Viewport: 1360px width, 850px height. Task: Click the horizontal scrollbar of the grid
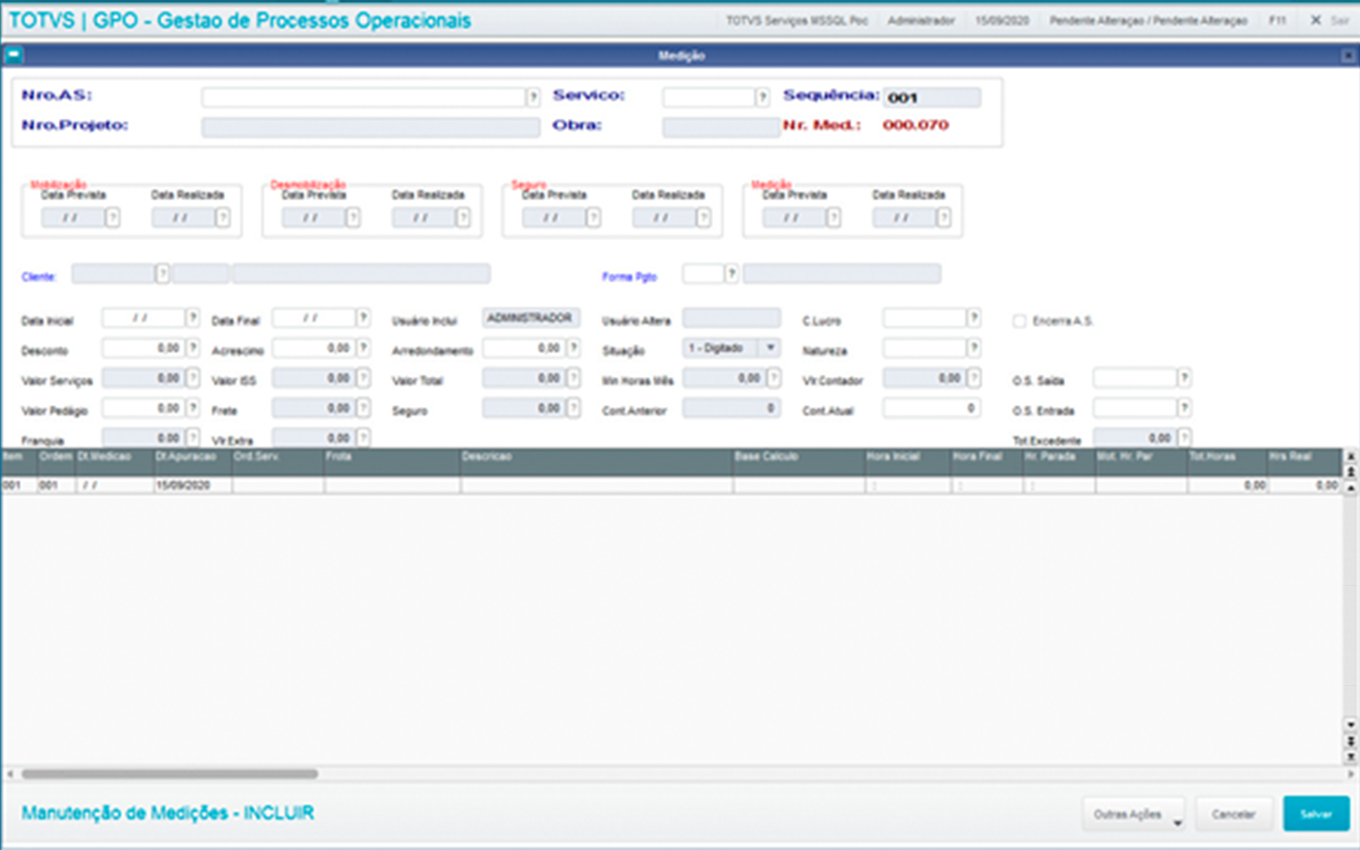[x=169, y=774]
